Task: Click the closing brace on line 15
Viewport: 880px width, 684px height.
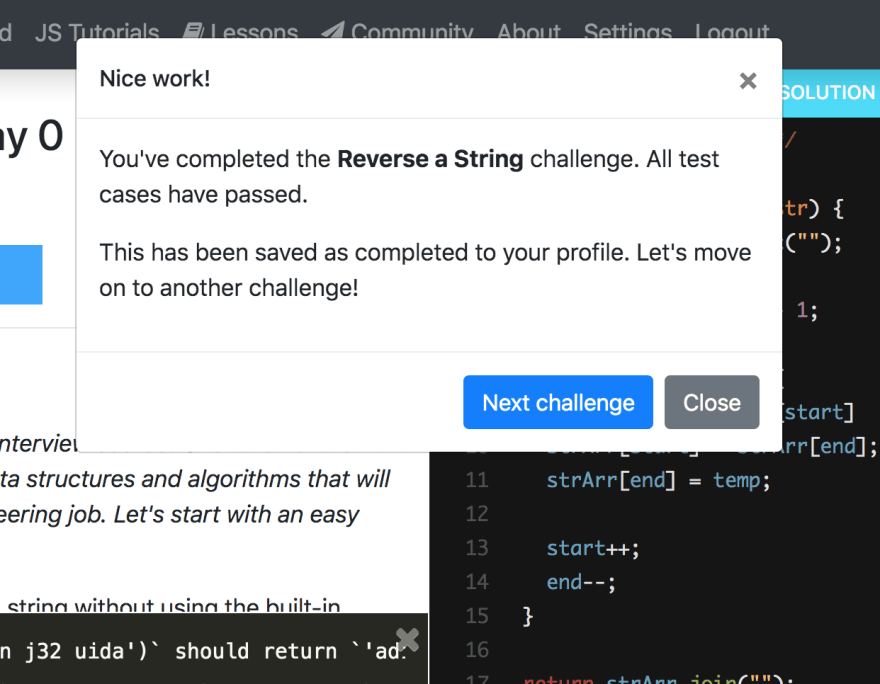Action: 528,616
